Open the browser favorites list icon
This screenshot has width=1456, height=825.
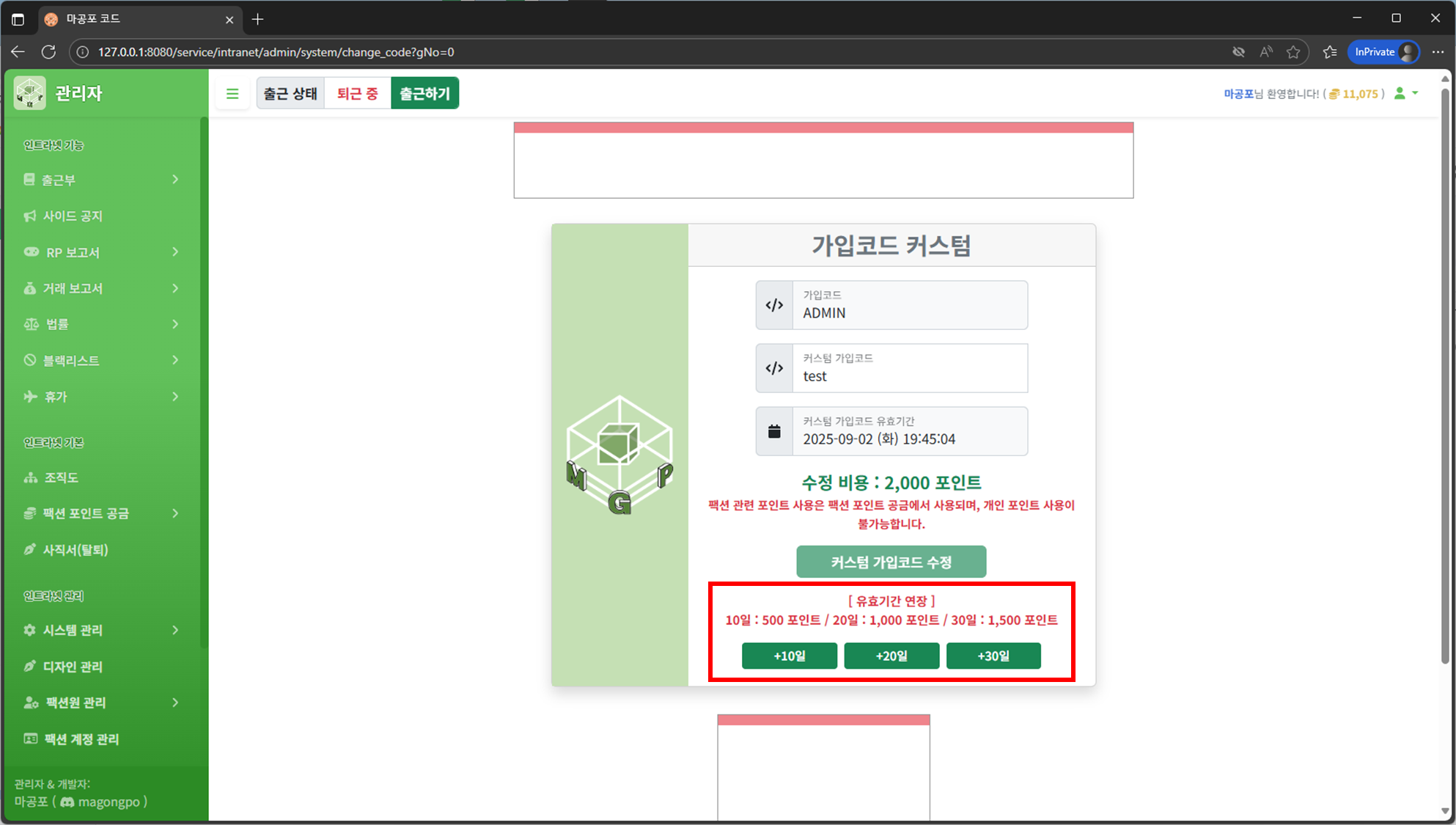1330,52
